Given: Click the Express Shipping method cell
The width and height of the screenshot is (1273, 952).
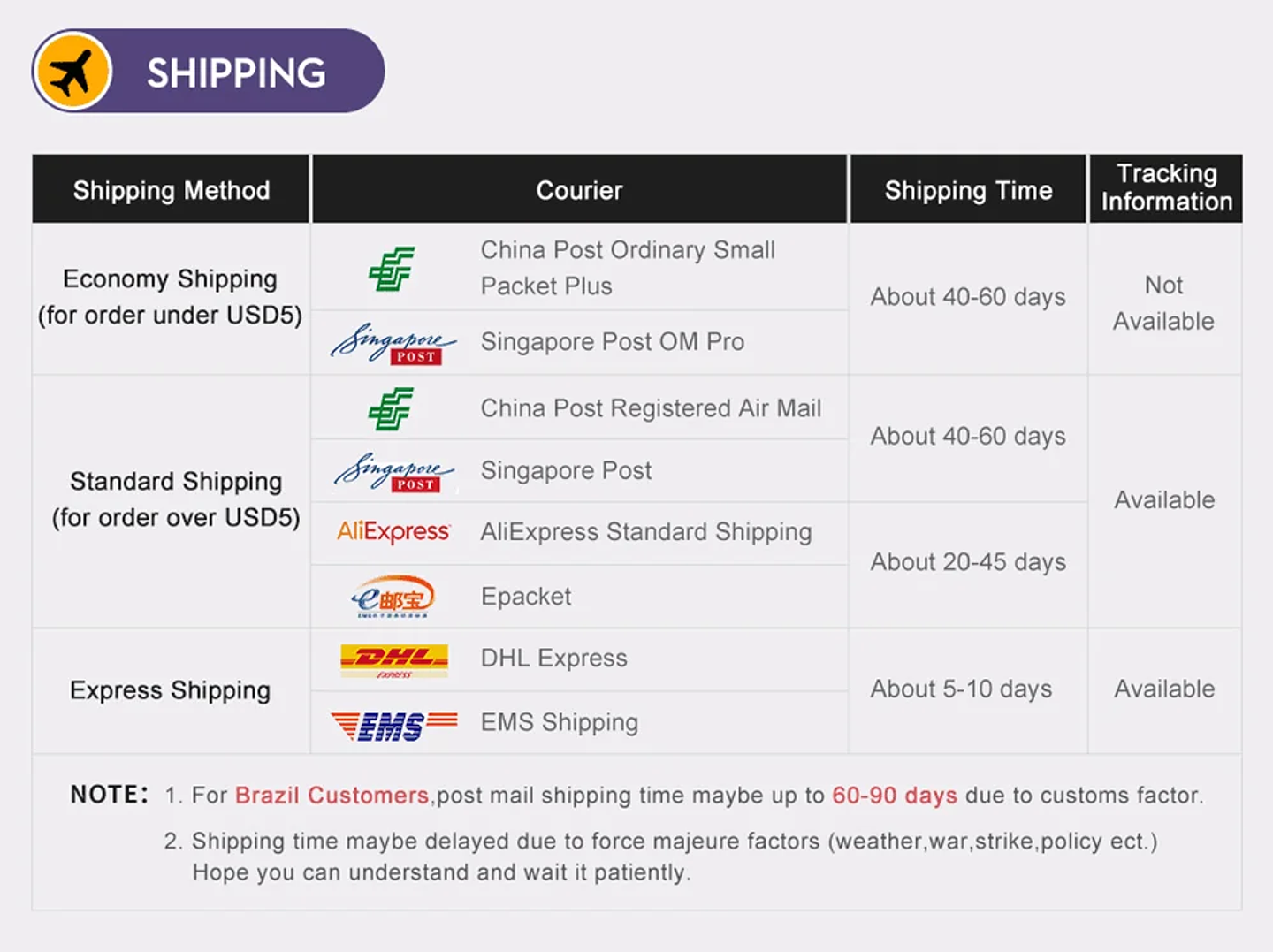Looking at the screenshot, I should pyautogui.click(x=171, y=690).
